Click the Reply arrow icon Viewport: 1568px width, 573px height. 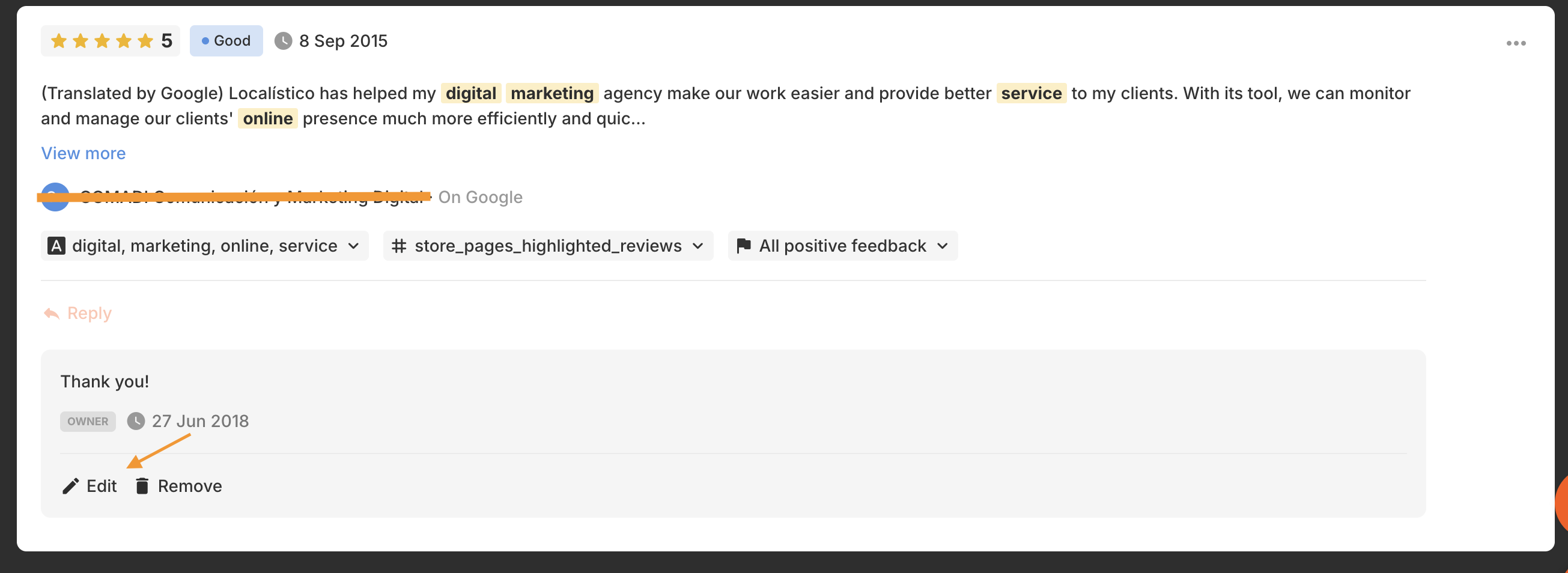click(52, 314)
